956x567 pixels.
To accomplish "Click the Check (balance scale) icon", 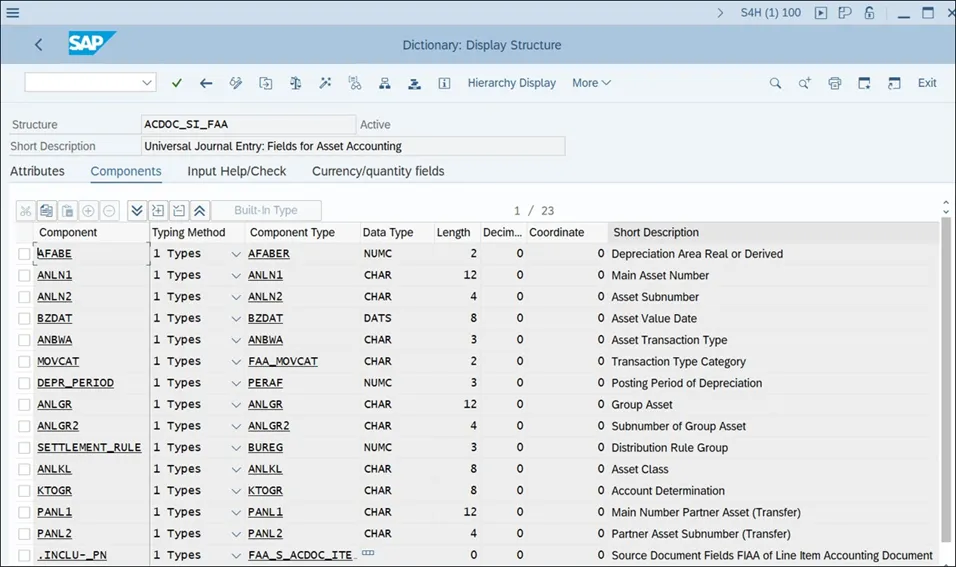I will click(295, 83).
